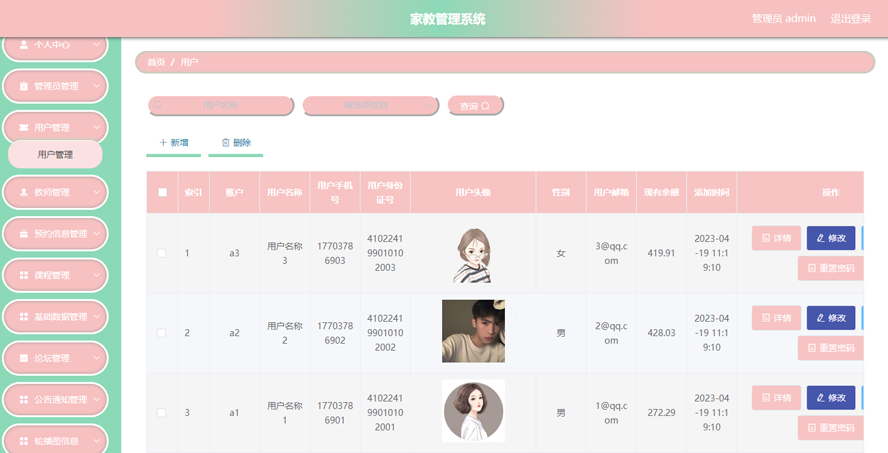Image resolution: width=888 pixels, height=453 pixels.
Task: Open the 请选择性别 gender dropdown
Action: coord(370,105)
